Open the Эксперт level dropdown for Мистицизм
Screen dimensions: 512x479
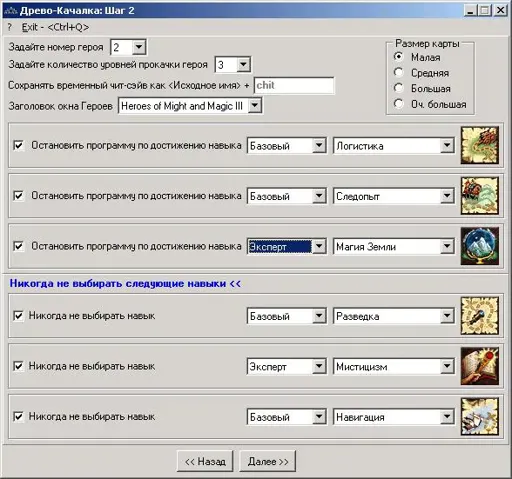tap(319, 366)
